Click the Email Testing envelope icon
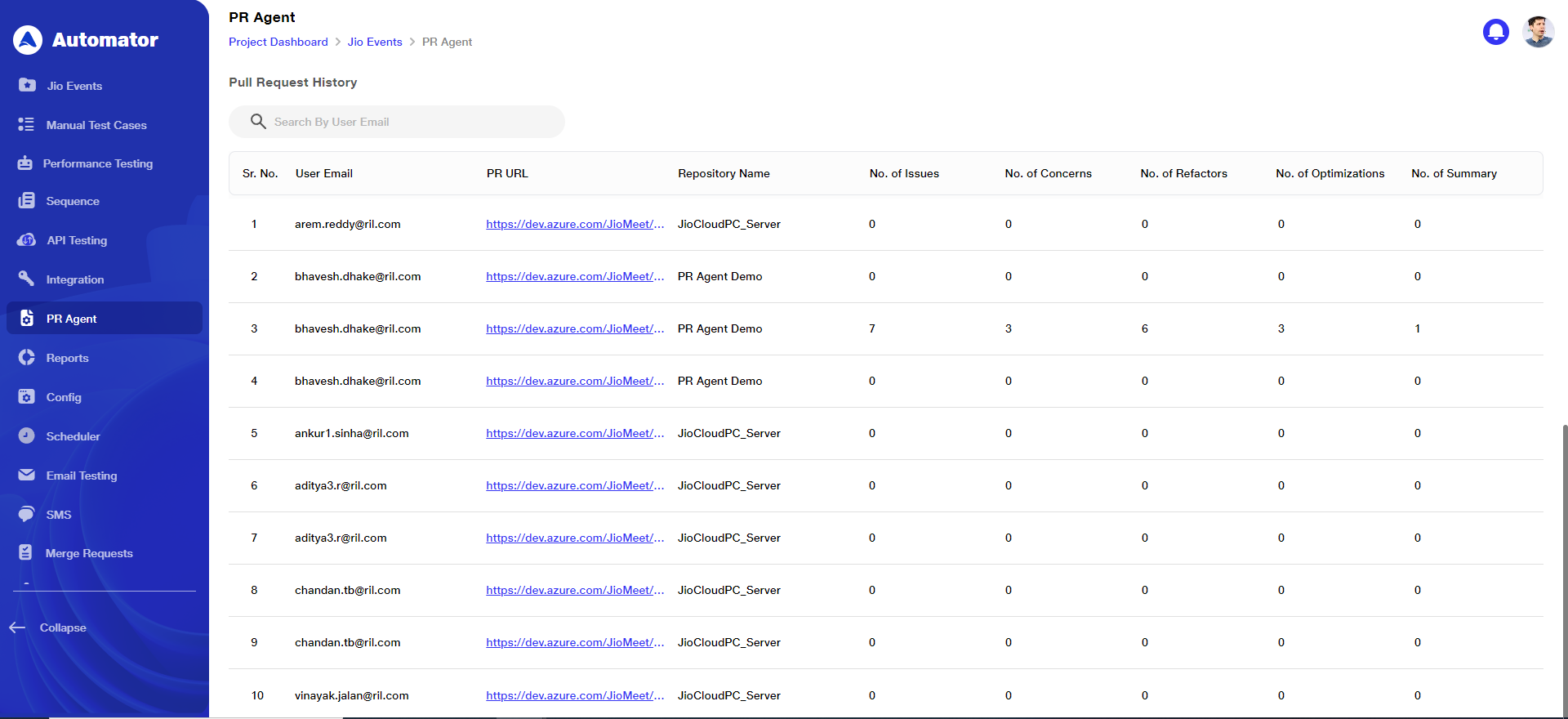Screen dimensions: 1568x719 click(x=27, y=475)
